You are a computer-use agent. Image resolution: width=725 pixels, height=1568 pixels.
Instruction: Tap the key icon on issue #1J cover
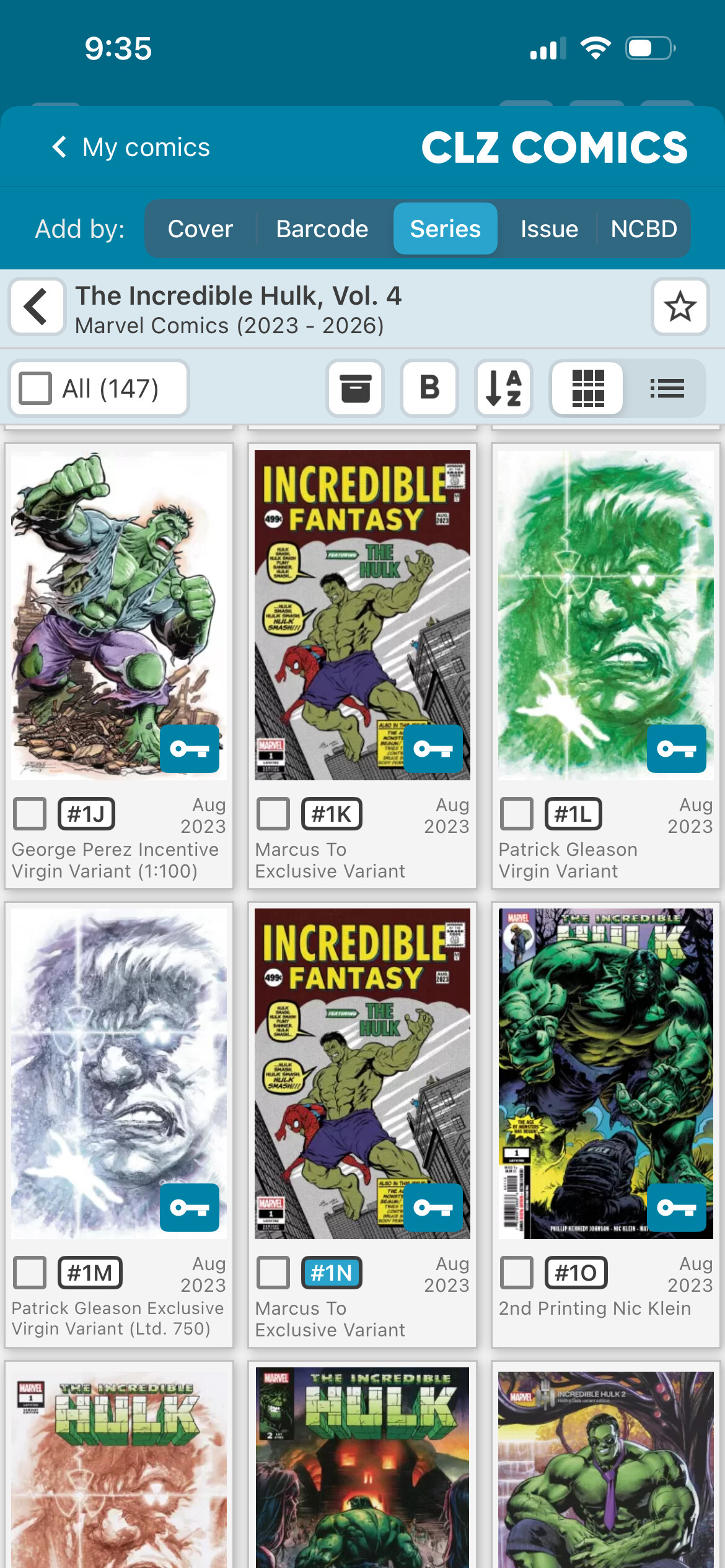[190, 749]
